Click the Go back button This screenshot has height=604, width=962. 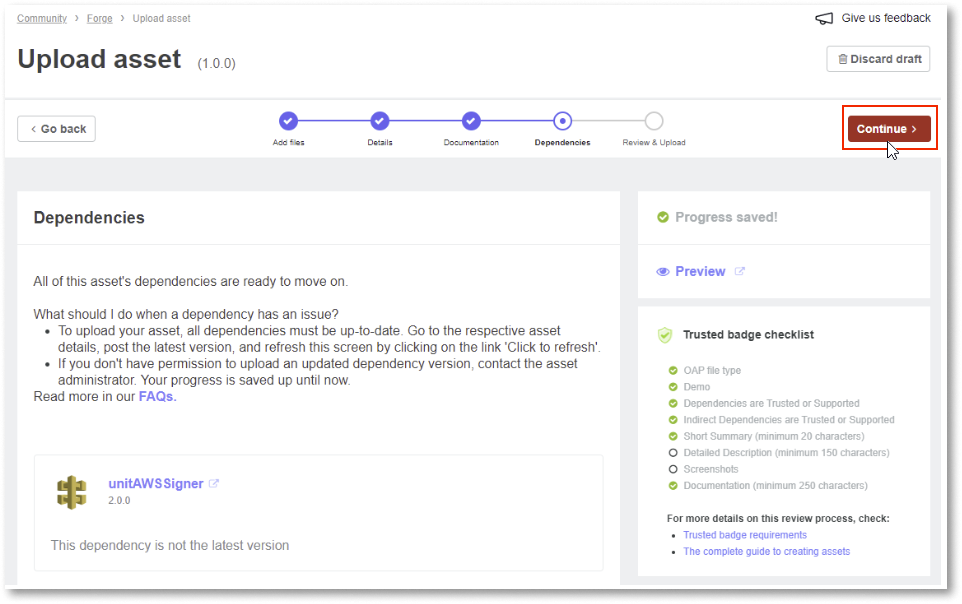click(56, 129)
